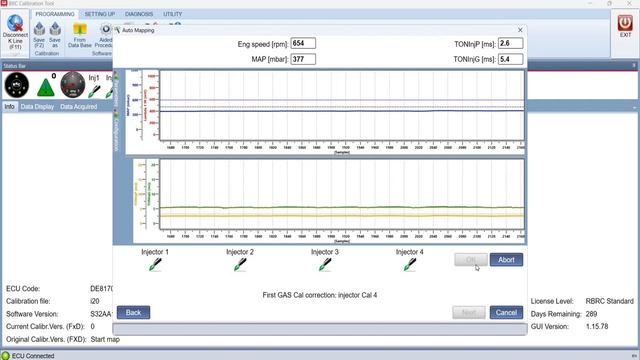
Task: Click the Disconnect K Line icon
Action: 15,23
